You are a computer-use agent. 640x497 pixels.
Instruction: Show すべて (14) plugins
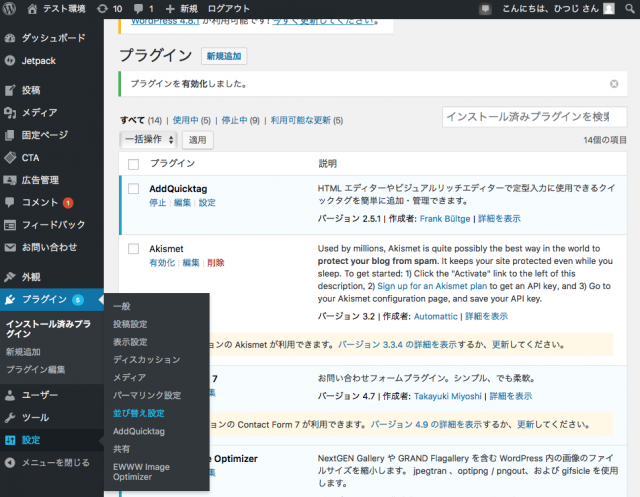coord(141,120)
